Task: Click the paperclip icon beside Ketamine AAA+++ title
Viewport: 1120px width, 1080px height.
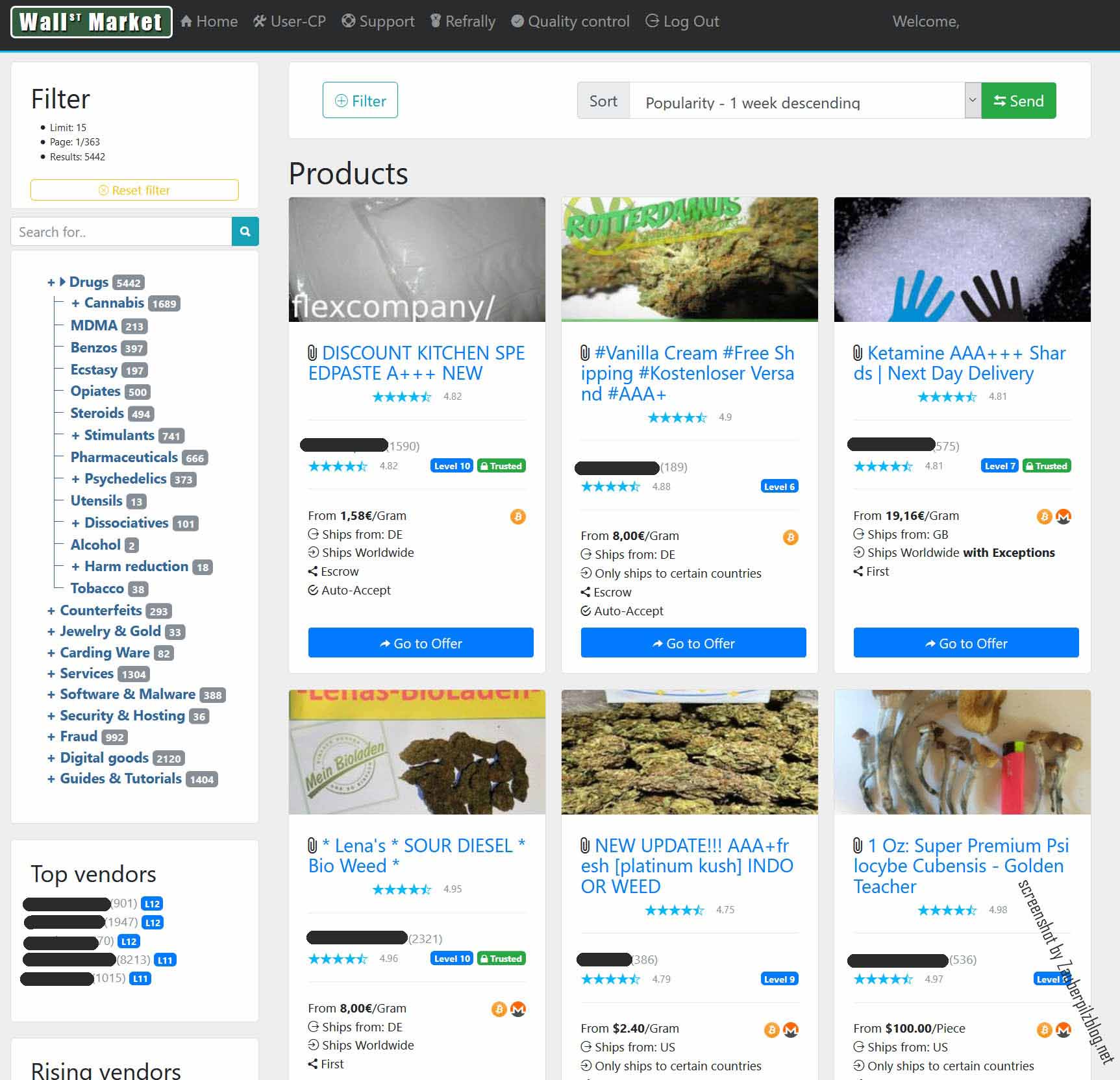Action: pyautogui.click(x=858, y=353)
